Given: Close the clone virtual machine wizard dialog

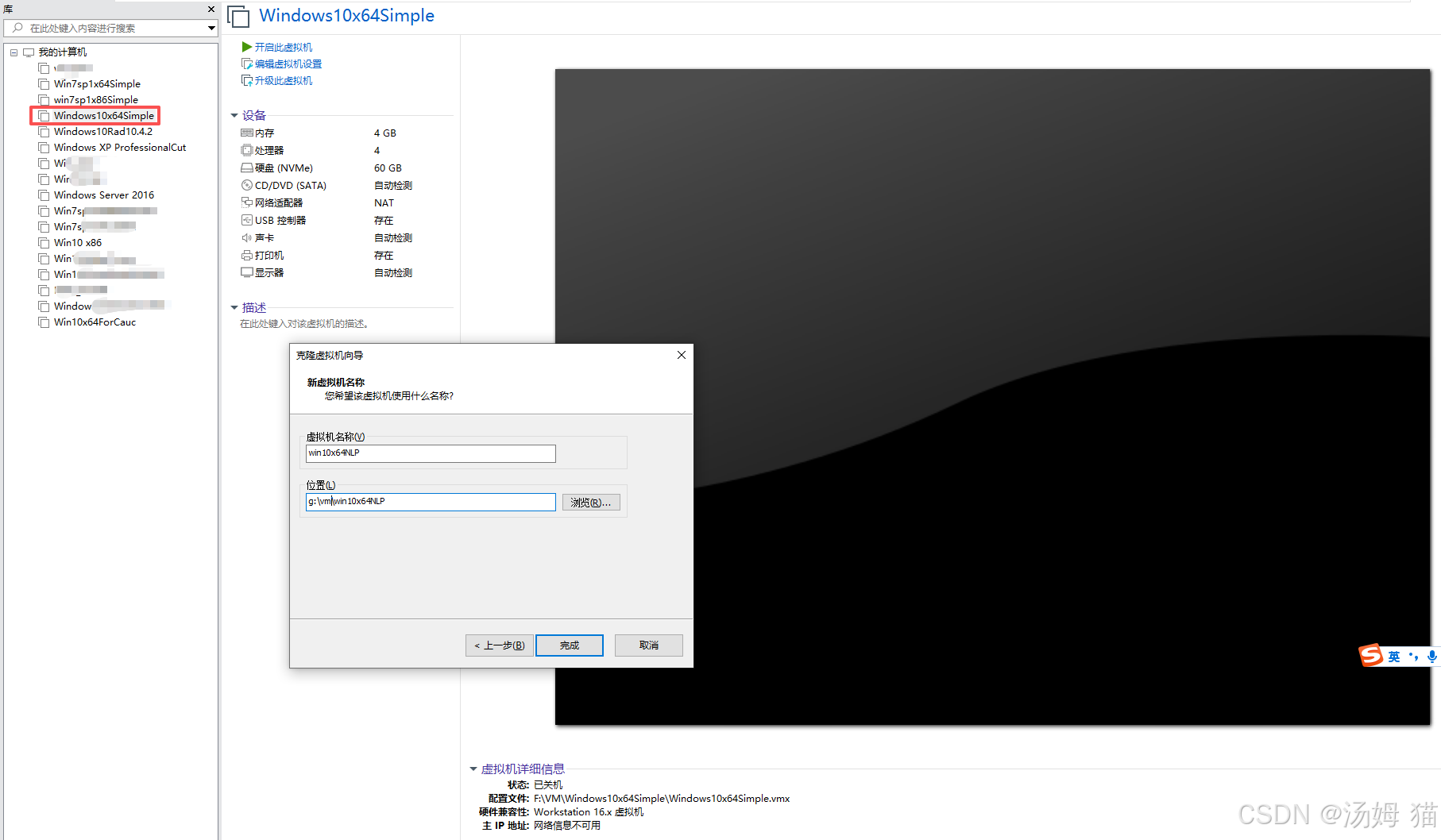Looking at the screenshot, I should coord(681,355).
